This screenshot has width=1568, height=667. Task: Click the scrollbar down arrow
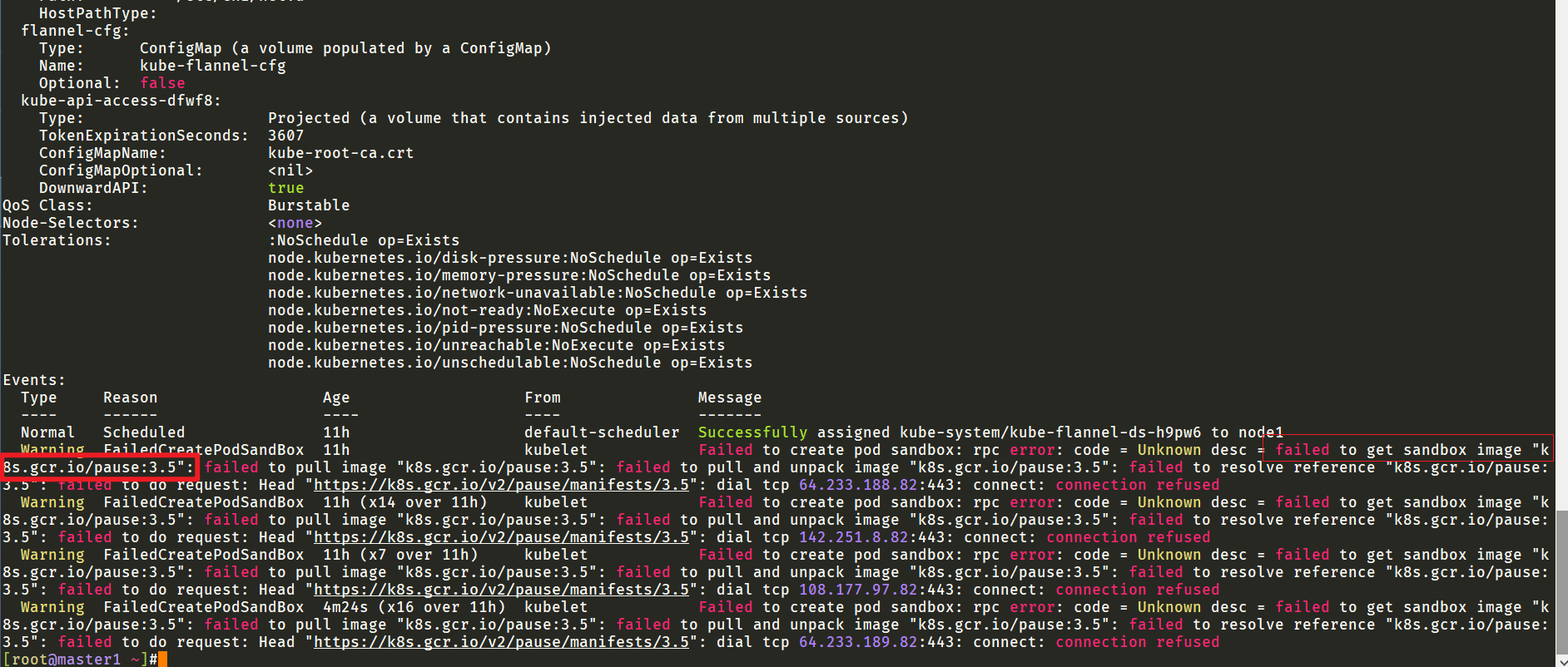coord(1561,661)
